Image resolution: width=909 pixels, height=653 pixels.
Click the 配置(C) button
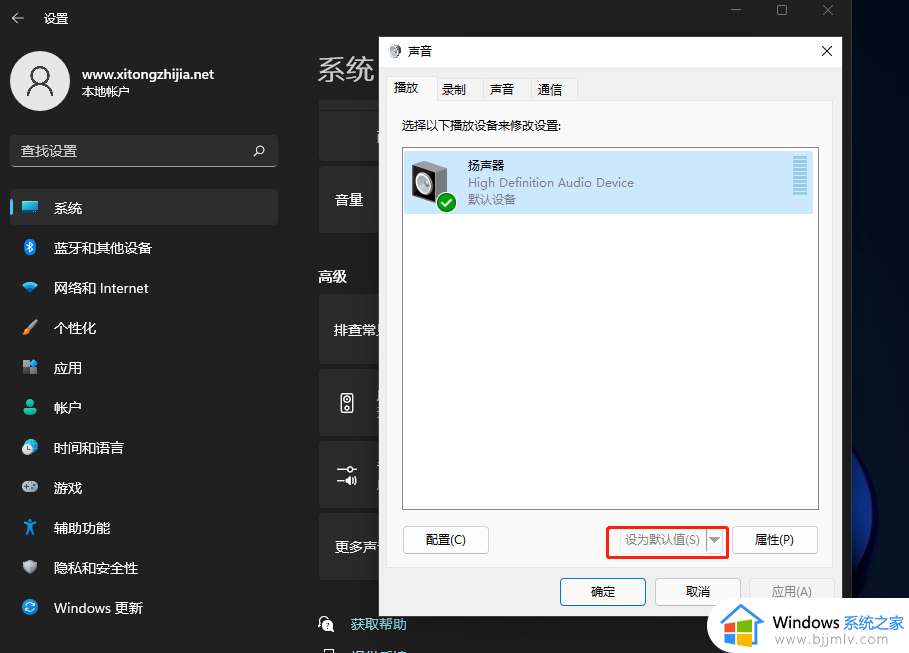(446, 540)
